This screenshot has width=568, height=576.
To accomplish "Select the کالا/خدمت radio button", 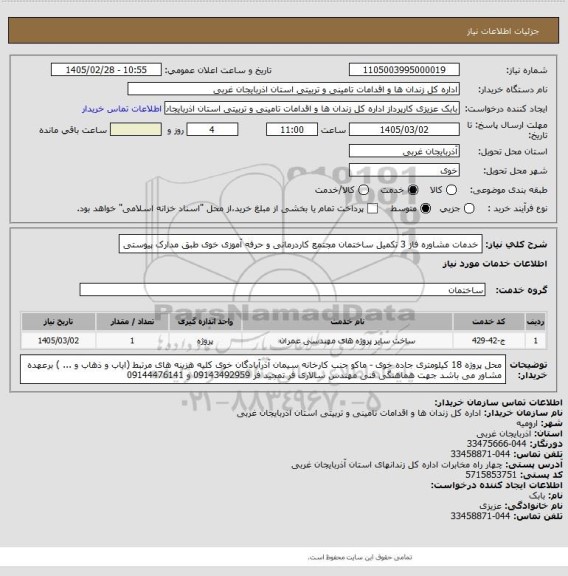I will tap(363, 190).
